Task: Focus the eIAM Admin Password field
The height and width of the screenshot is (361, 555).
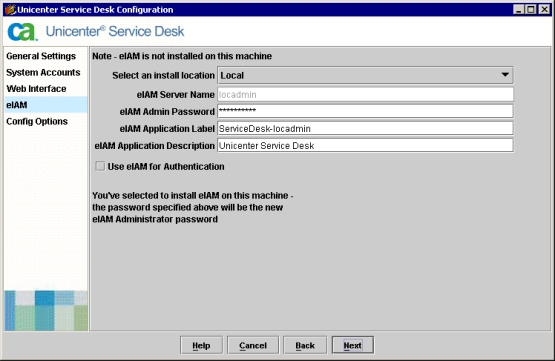Action: [365, 111]
